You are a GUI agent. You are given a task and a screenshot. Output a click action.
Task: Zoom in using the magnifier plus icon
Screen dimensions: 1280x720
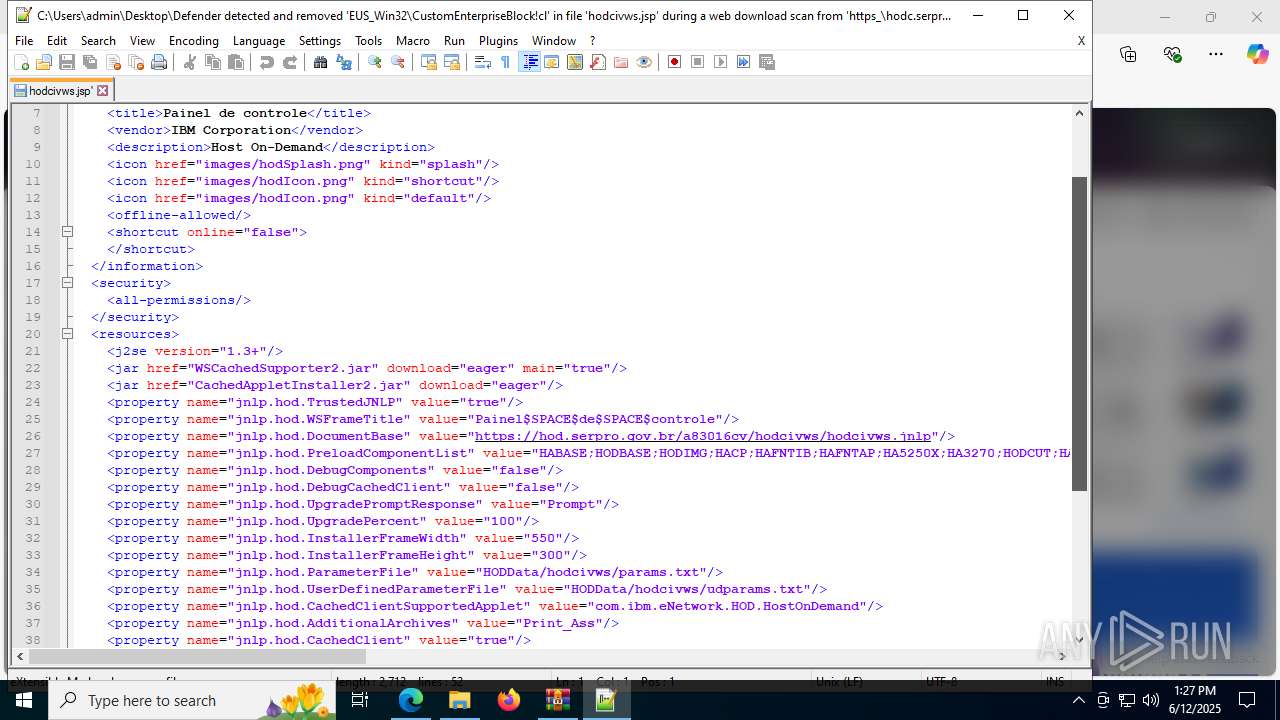coord(374,62)
